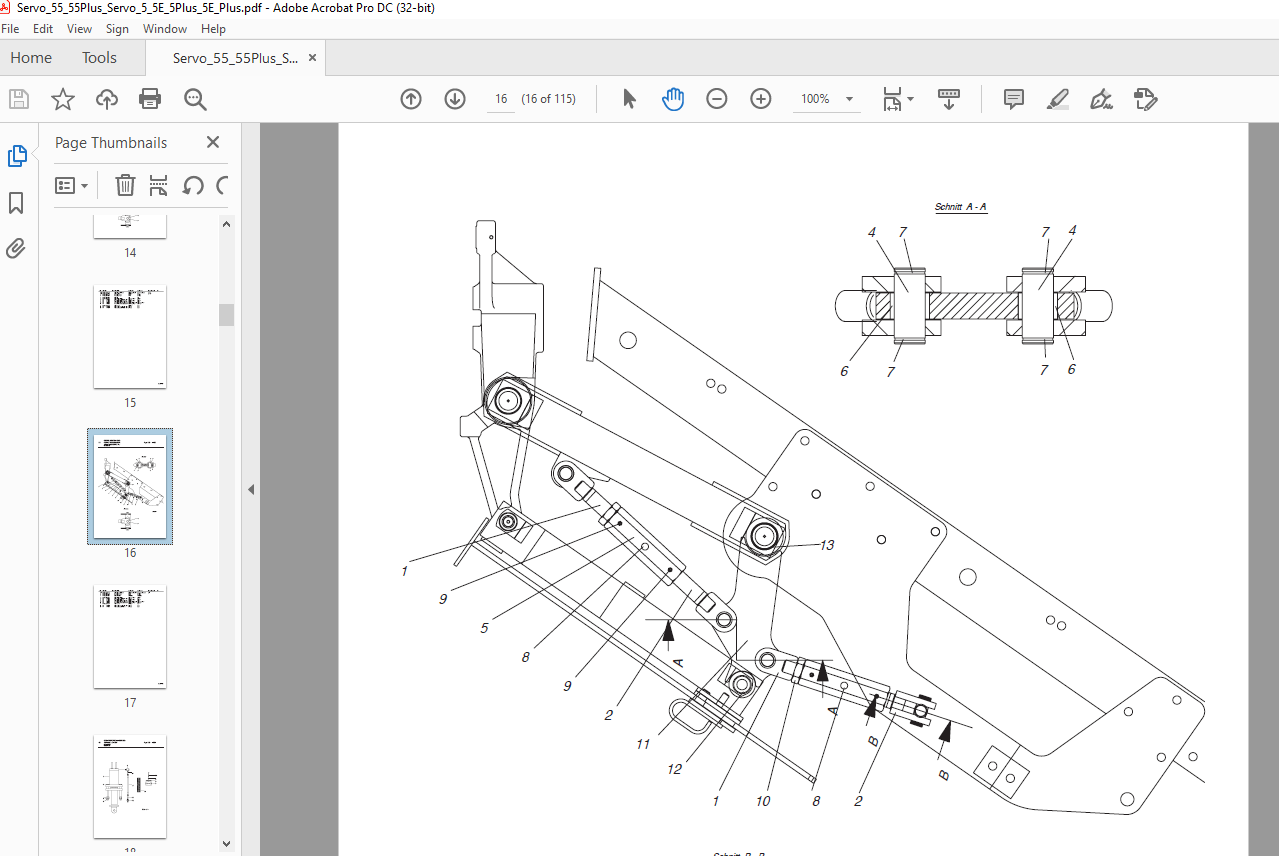Open the thumbnail options menu dropdown
1279x856 pixels.
(x=72, y=185)
